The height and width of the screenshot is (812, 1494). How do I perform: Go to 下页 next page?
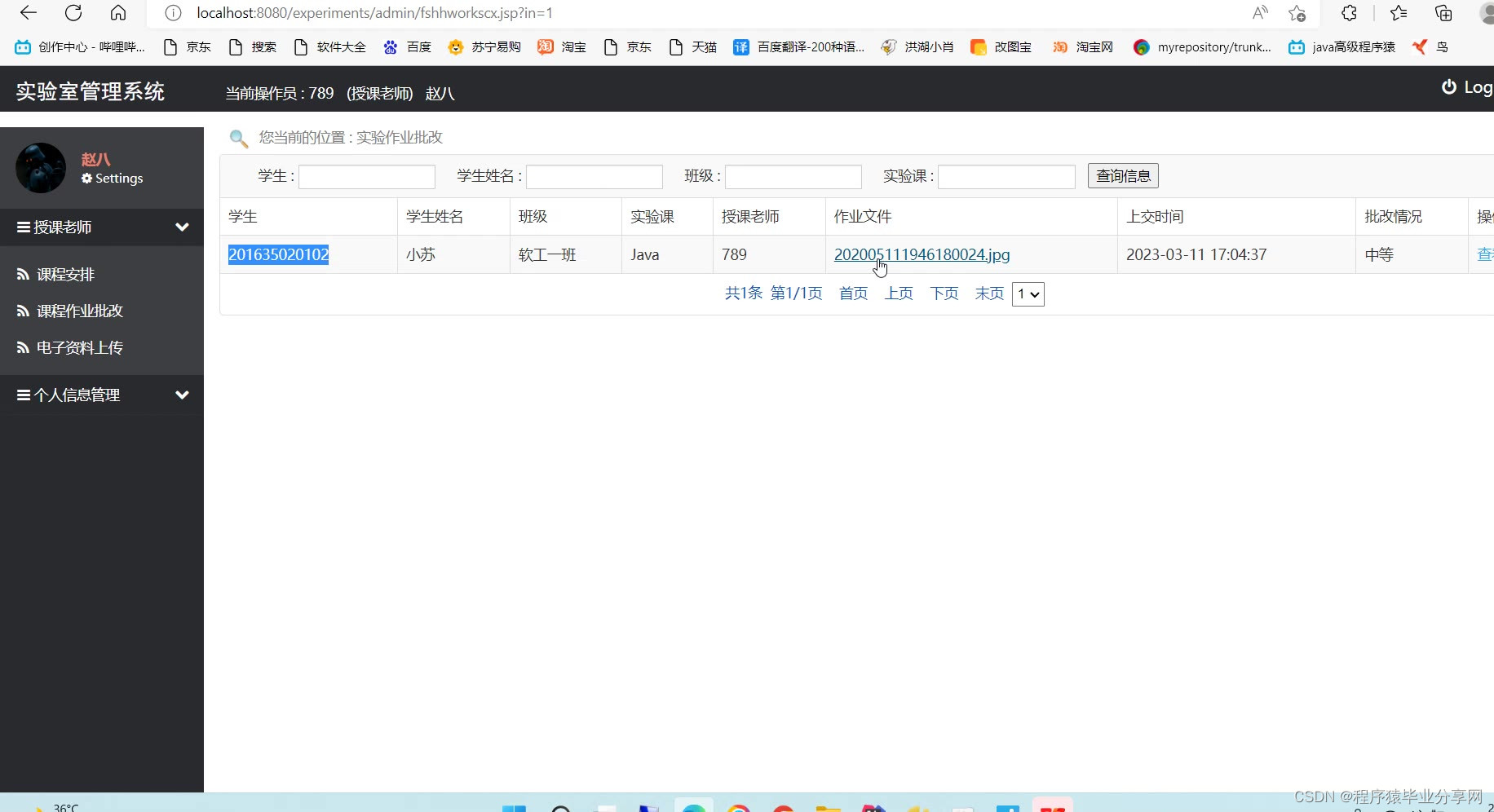click(944, 293)
